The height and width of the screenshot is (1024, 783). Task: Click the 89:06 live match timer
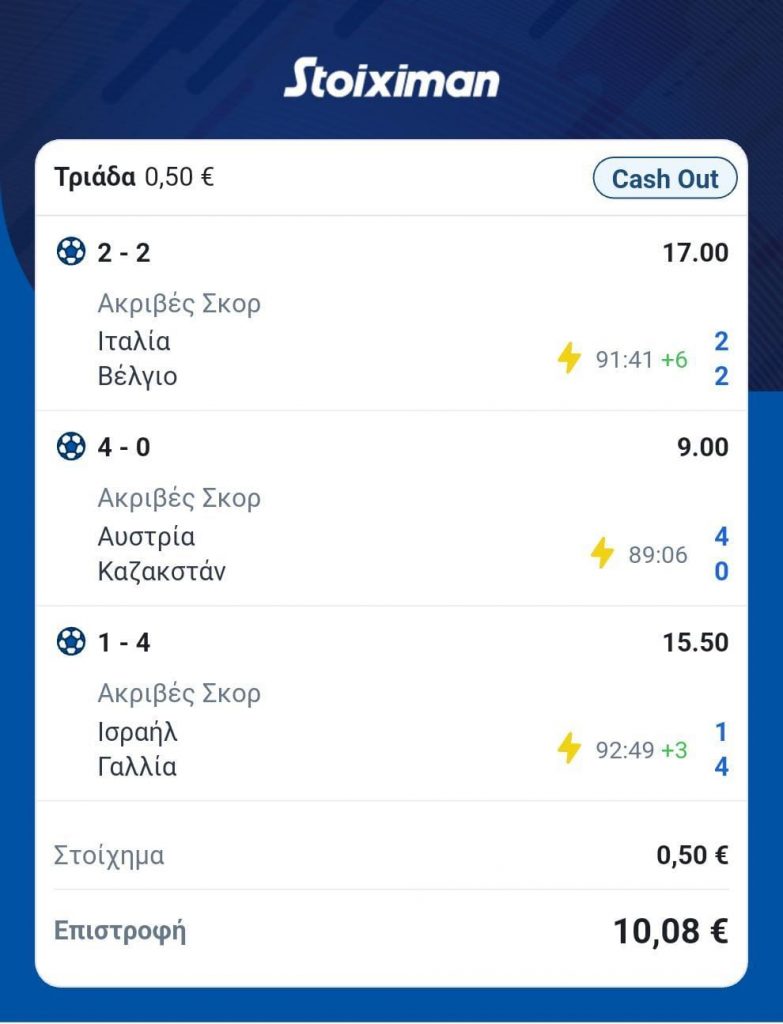point(657,554)
